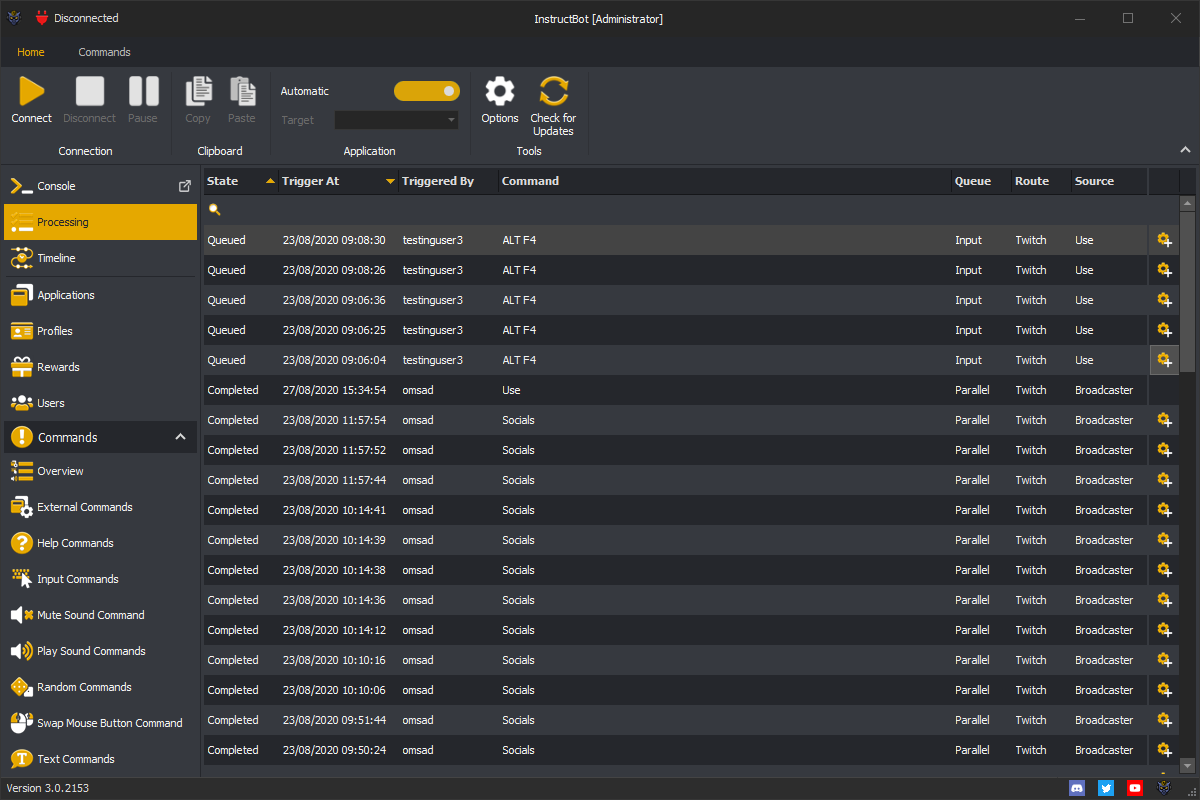Click the scroll up arrow of the table
Screen dimensions: 1200x800
[1188, 203]
